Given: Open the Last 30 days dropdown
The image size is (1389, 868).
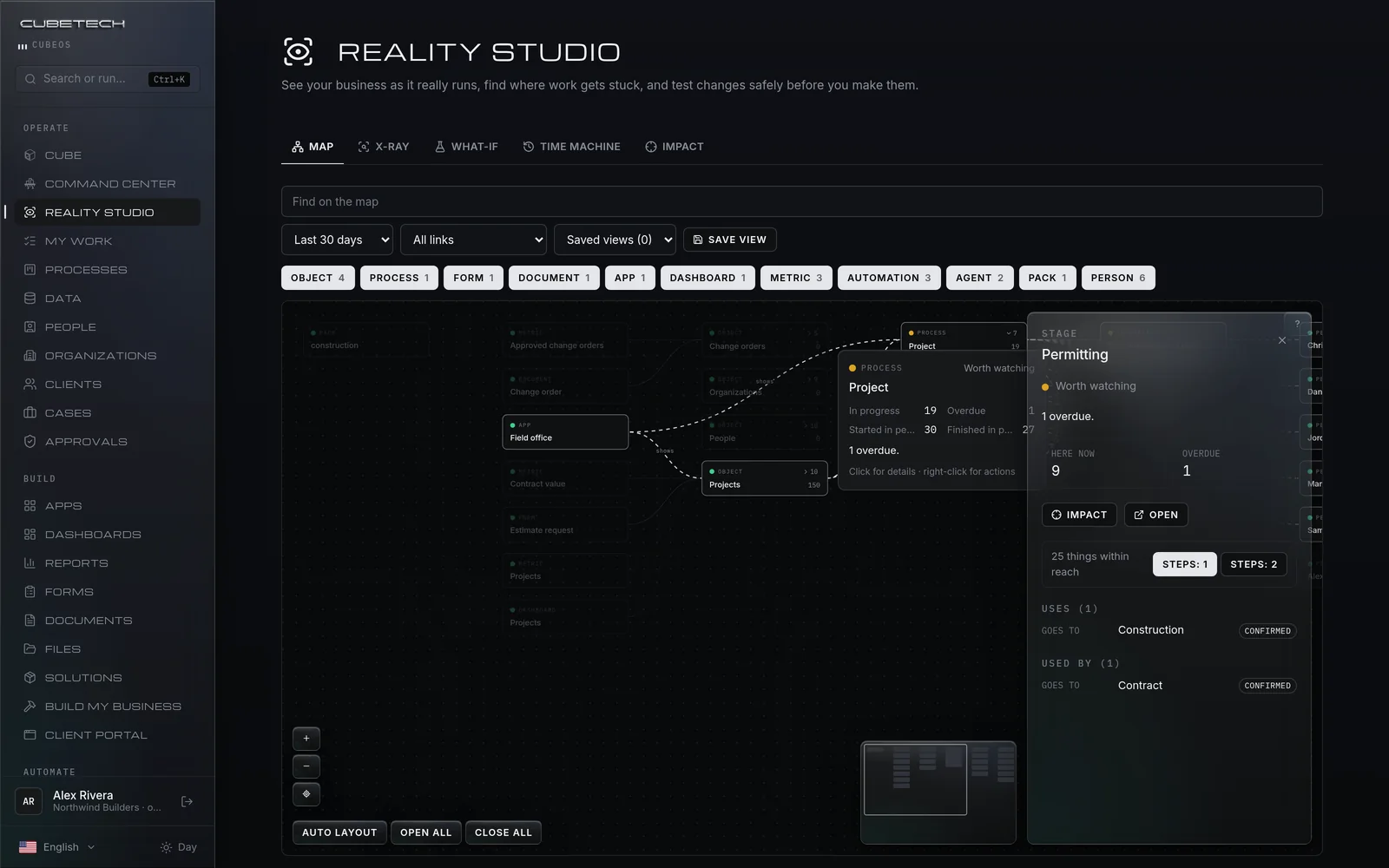Looking at the screenshot, I should click(337, 240).
